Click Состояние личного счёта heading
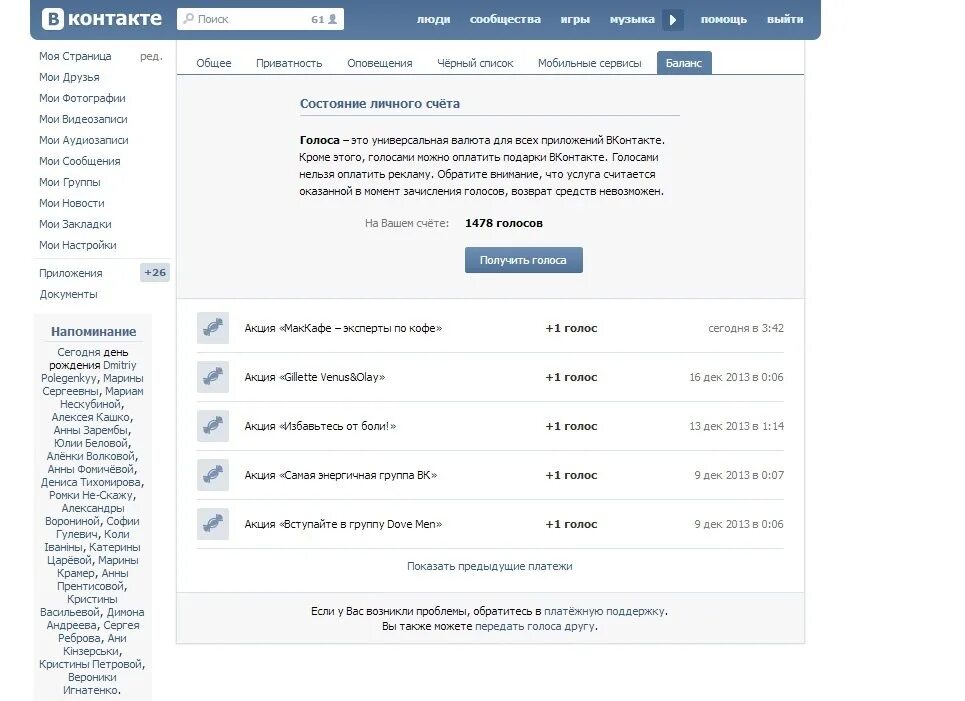 (380, 103)
